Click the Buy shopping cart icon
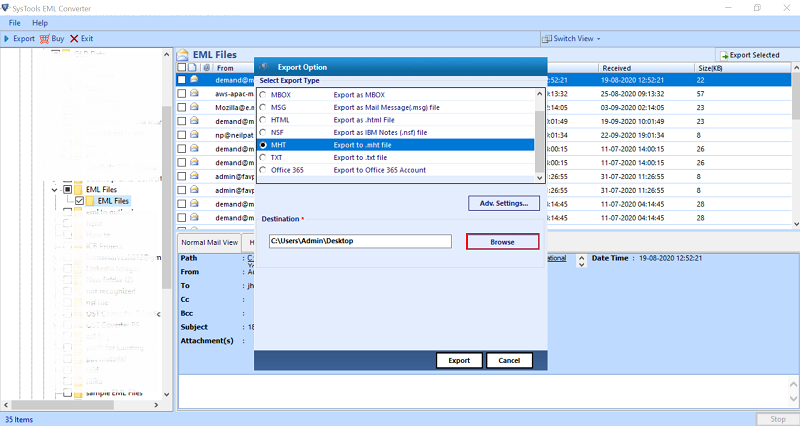 (x=44, y=39)
